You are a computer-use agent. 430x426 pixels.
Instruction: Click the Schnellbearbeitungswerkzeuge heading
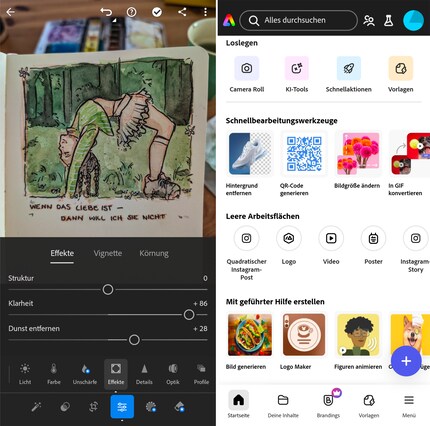(282, 121)
